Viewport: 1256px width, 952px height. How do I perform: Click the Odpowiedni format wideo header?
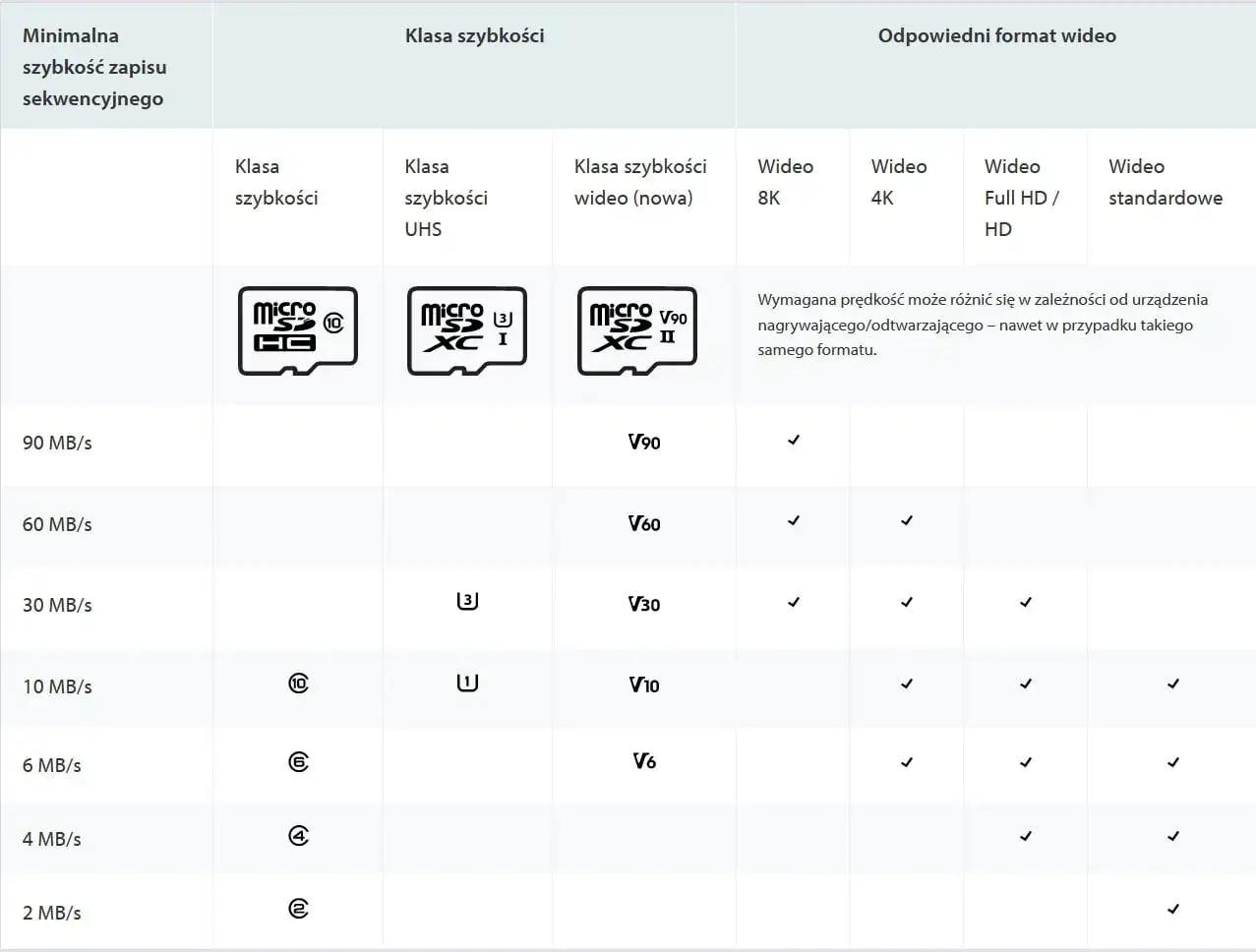[996, 35]
